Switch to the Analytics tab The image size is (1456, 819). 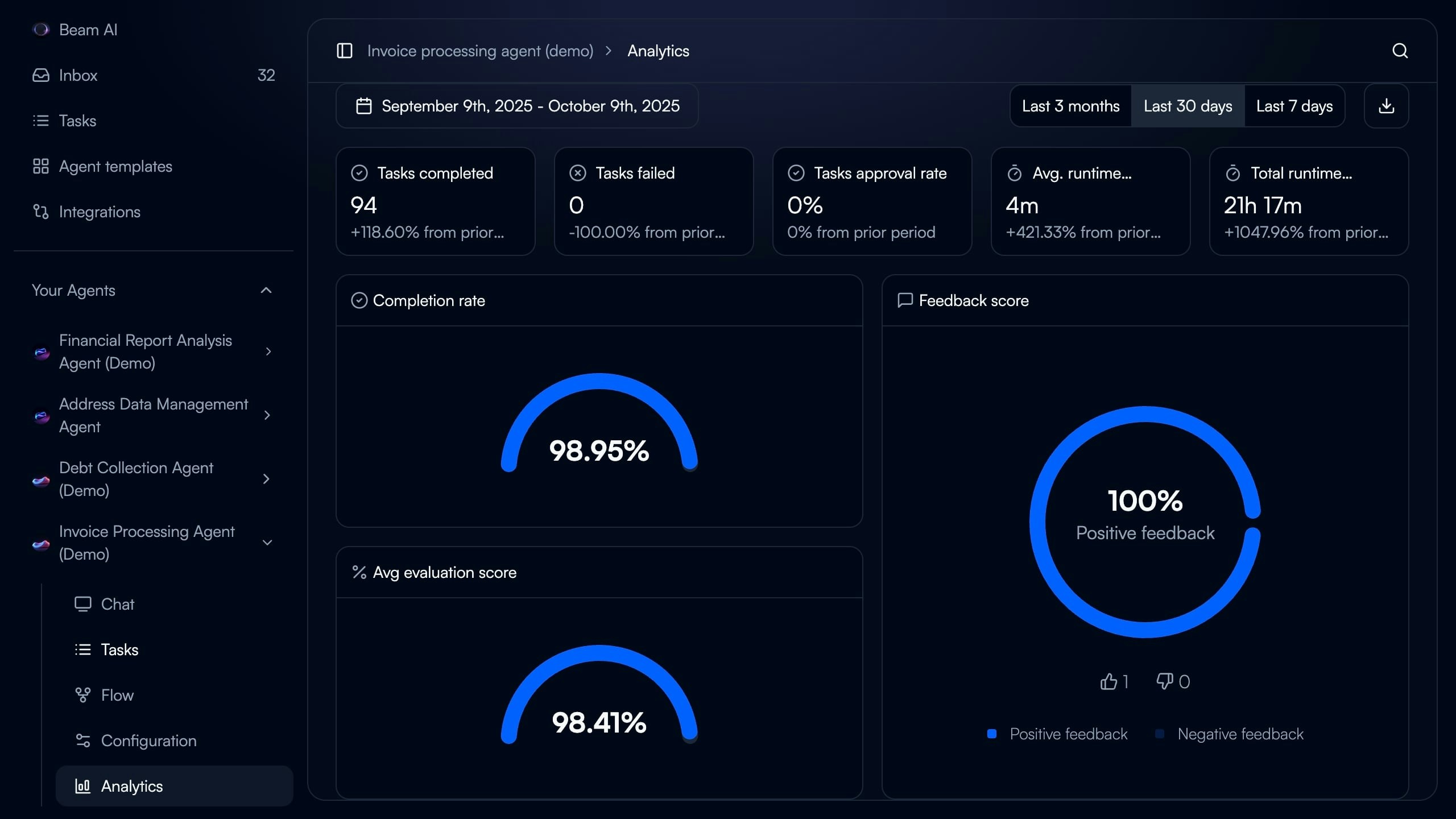[x=131, y=786]
